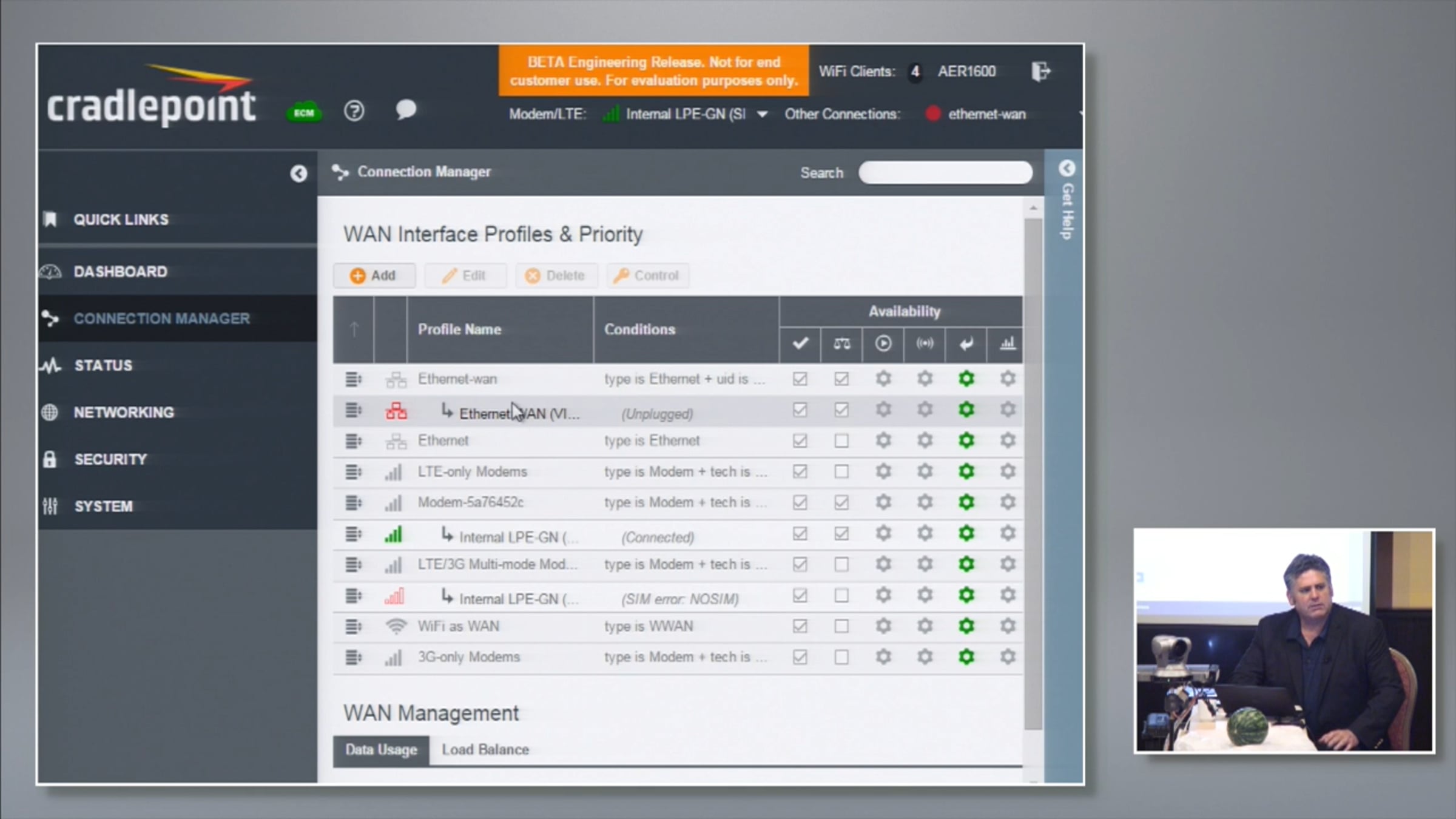Enable load balance for WiFi as WAN
1456x819 pixels.
(x=841, y=626)
